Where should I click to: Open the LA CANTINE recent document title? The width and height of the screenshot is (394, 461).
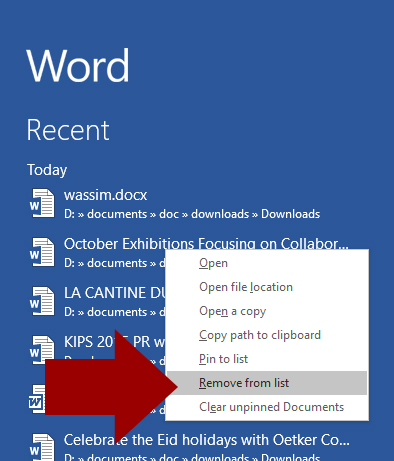click(114, 293)
